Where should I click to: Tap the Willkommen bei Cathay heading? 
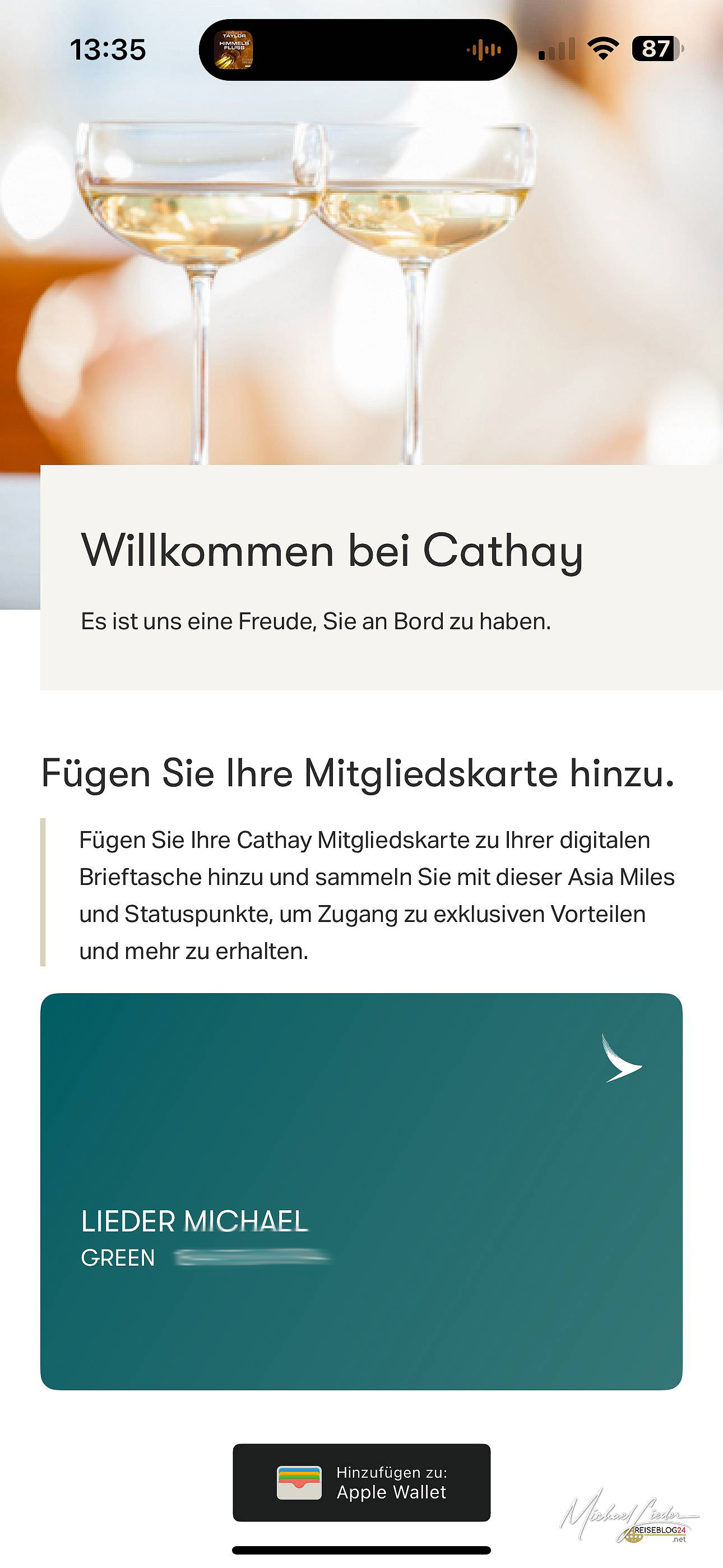click(x=332, y=551)
